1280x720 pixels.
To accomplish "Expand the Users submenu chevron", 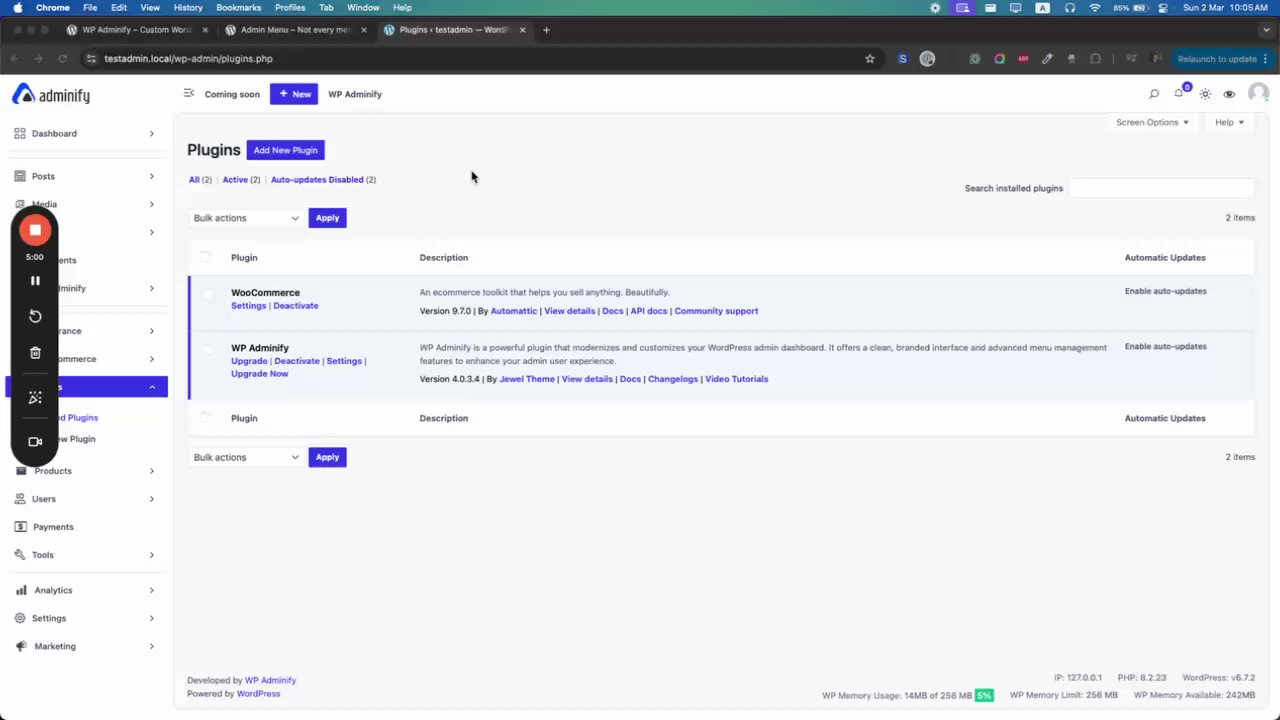I will click(152, 498).
